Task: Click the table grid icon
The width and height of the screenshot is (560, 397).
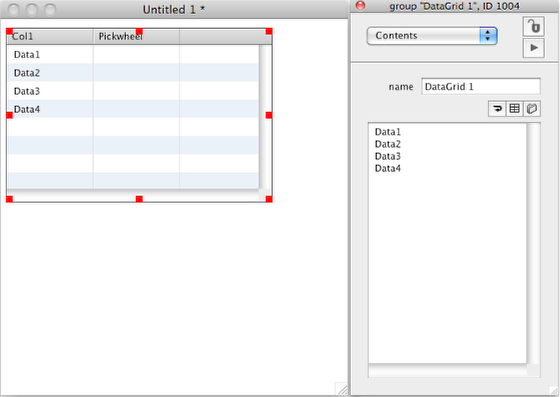Action: click(x=514, y=109)
